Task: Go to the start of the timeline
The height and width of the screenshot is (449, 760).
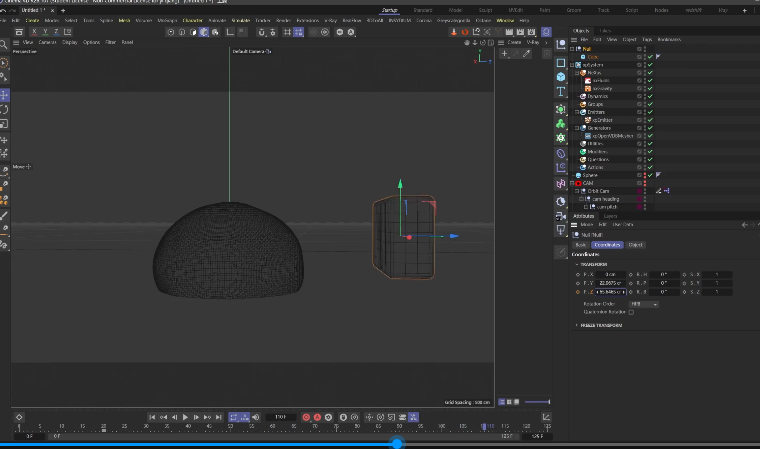Action: 152,417
